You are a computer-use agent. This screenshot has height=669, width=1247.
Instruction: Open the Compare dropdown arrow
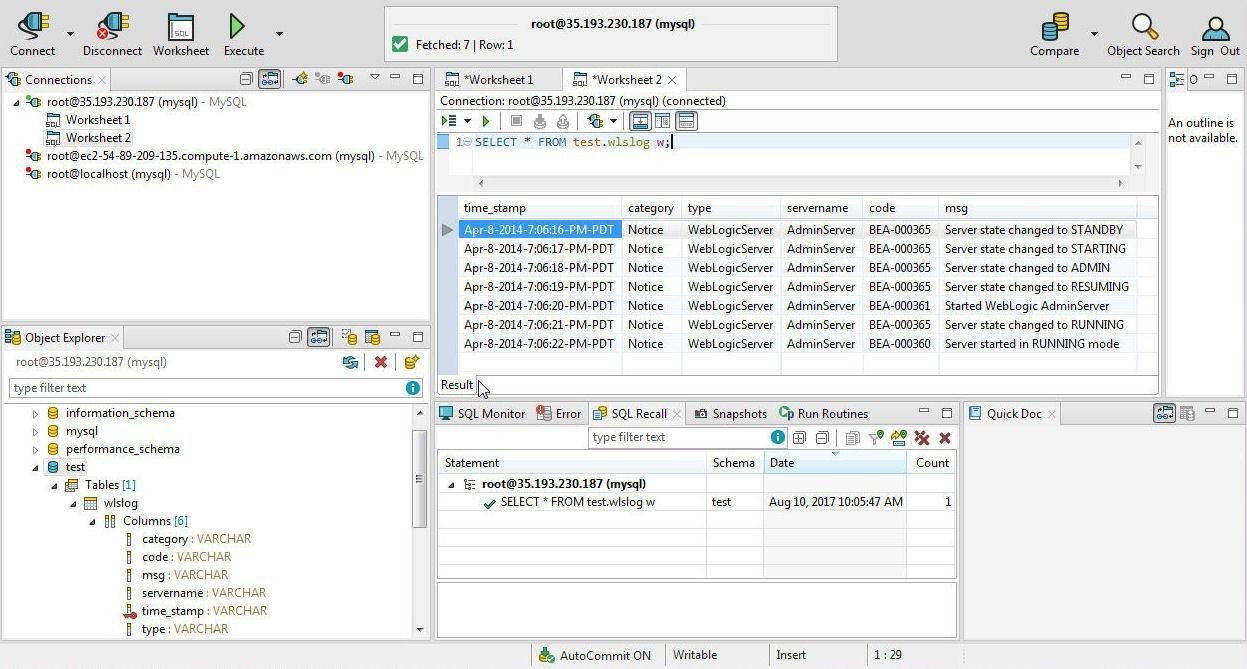point(1094,34)
